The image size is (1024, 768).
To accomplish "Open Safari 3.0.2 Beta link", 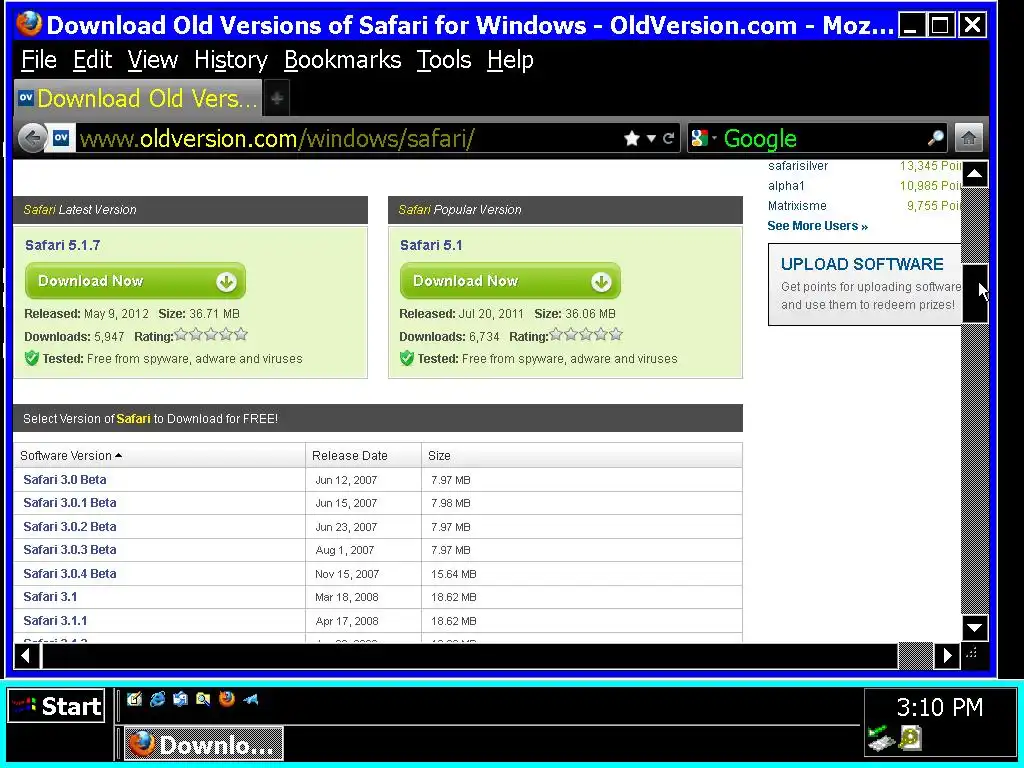I will [x=70, y=526].
